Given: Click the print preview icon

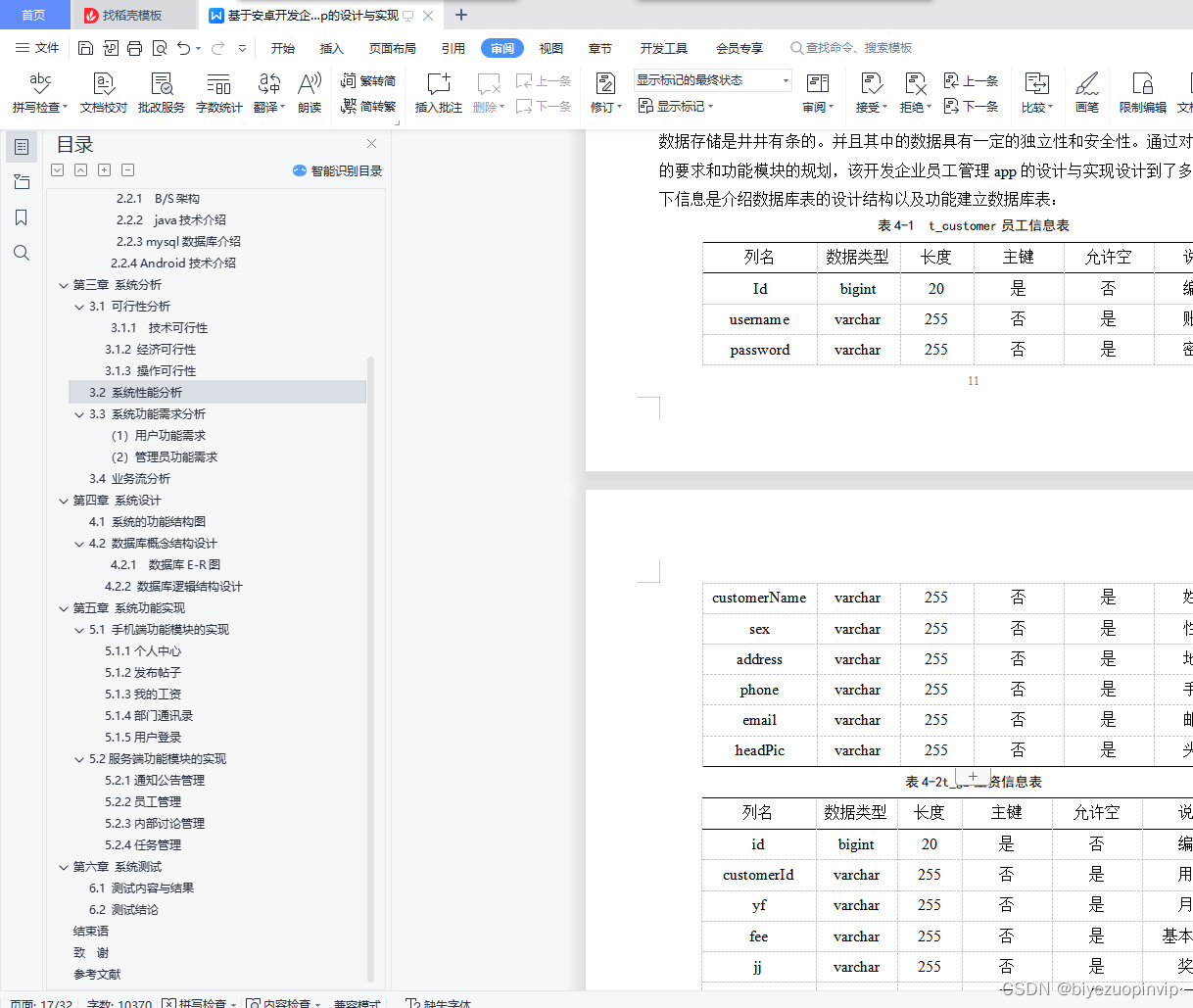Looking at the screenshot, I should (x=159, y=48).
